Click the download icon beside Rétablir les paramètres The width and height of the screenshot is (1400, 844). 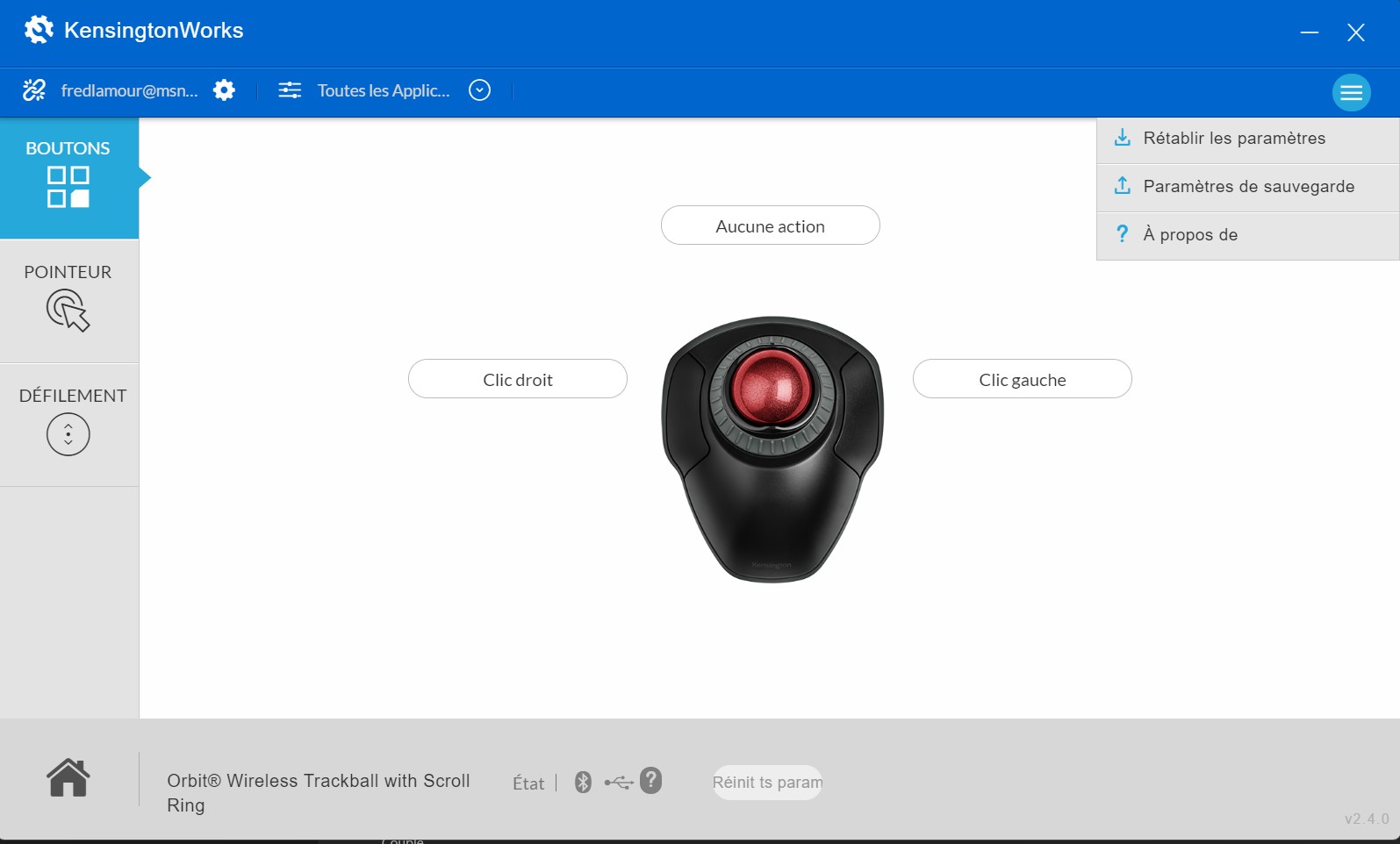coord(1122,138)
